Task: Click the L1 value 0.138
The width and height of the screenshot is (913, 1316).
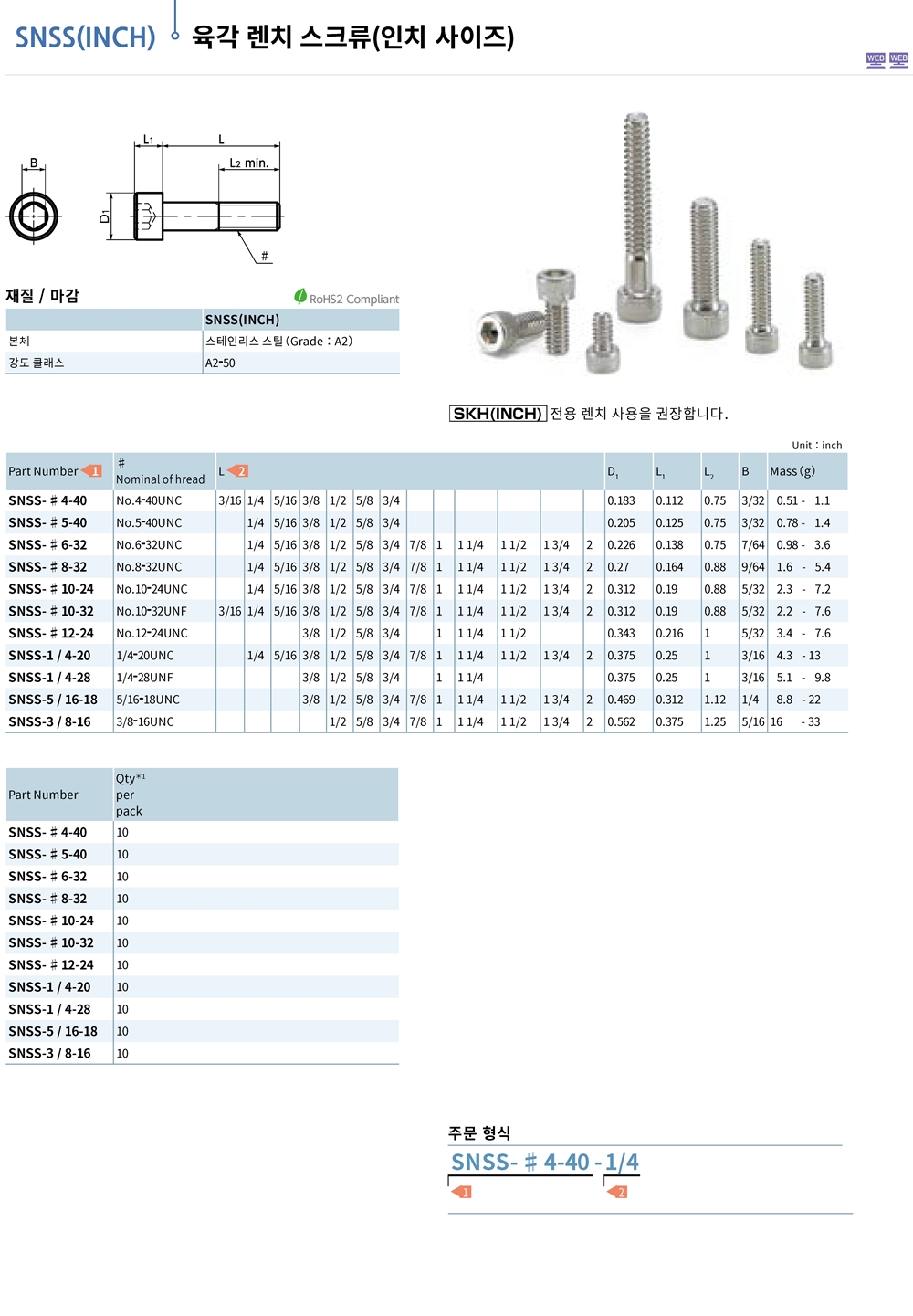Action: pyautogui.click(x=669, y=545)
